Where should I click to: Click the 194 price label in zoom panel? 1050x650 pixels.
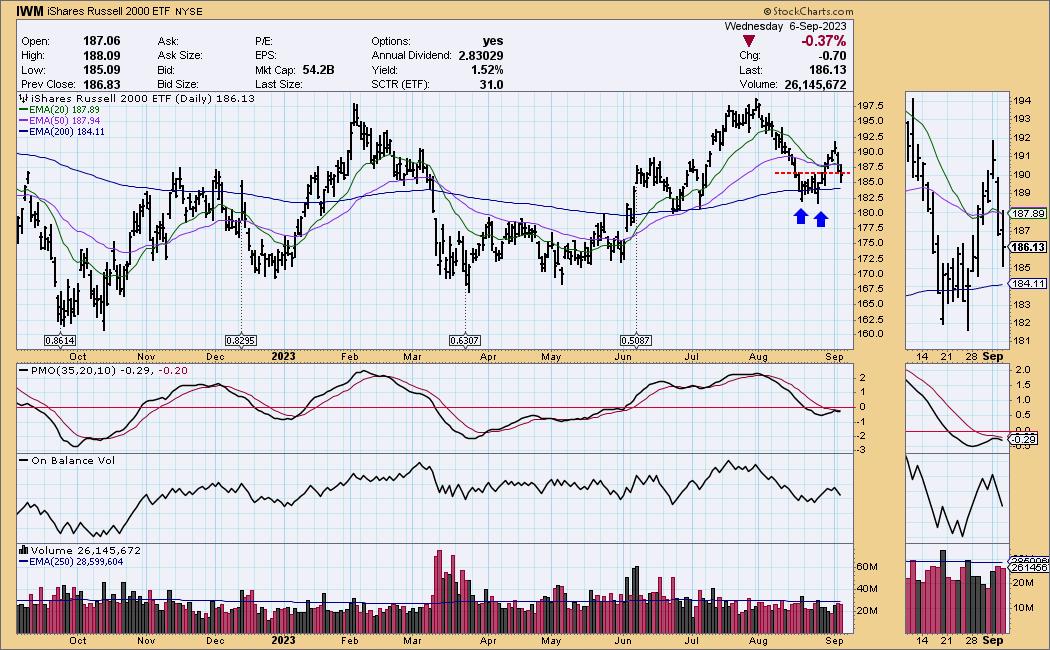click(x=1022, y=101)
